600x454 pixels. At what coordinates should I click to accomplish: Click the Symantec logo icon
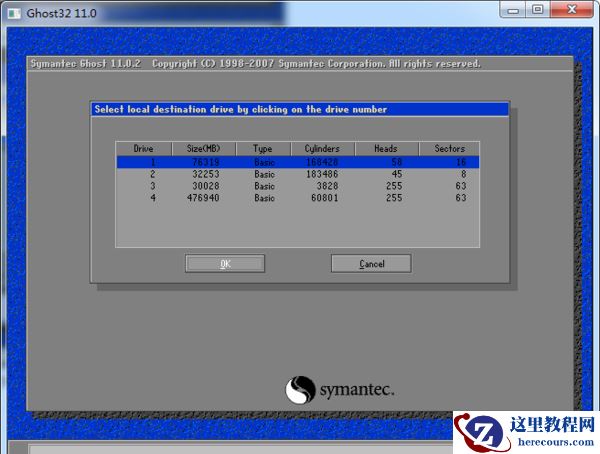[x=300, y=390]
